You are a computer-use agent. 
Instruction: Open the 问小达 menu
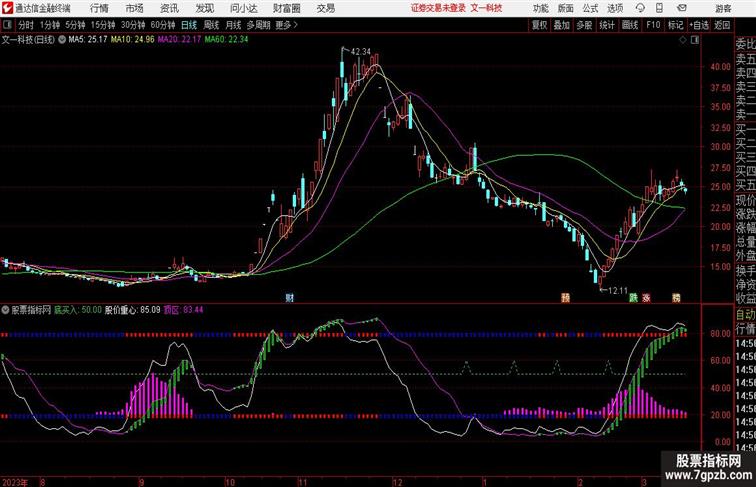pos(243,8)
